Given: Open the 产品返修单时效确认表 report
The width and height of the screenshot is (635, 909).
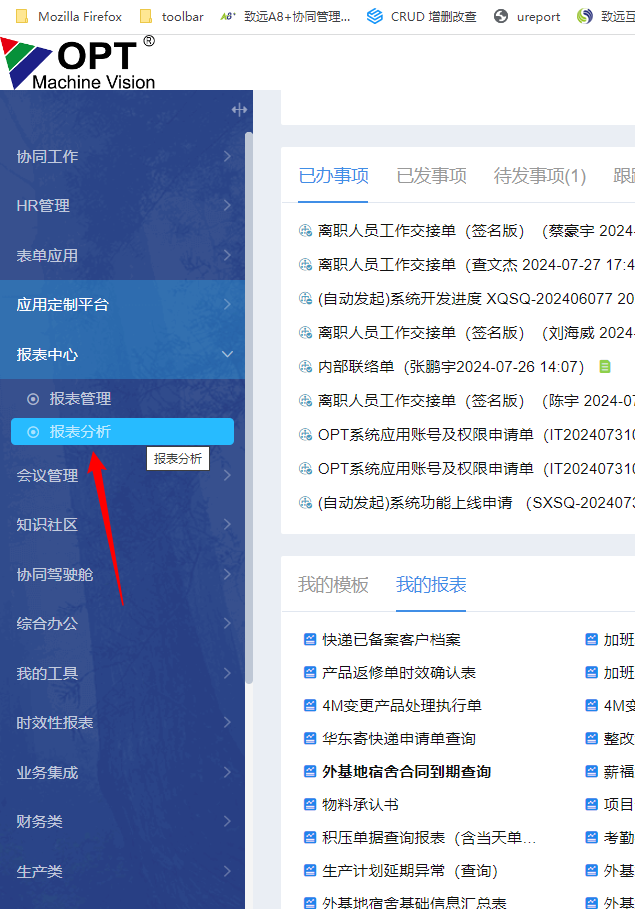Looking at the screenshot, I should coord(399,673).
